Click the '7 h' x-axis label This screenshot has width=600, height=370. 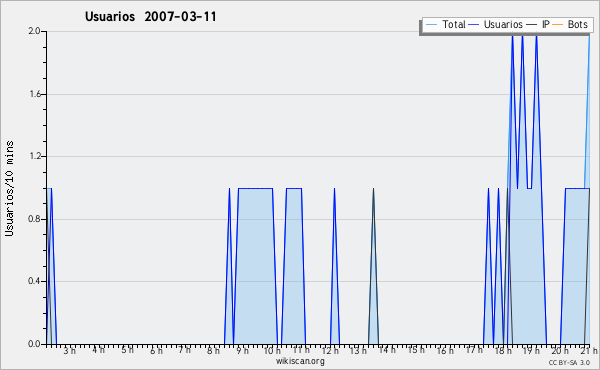point(185,349)
